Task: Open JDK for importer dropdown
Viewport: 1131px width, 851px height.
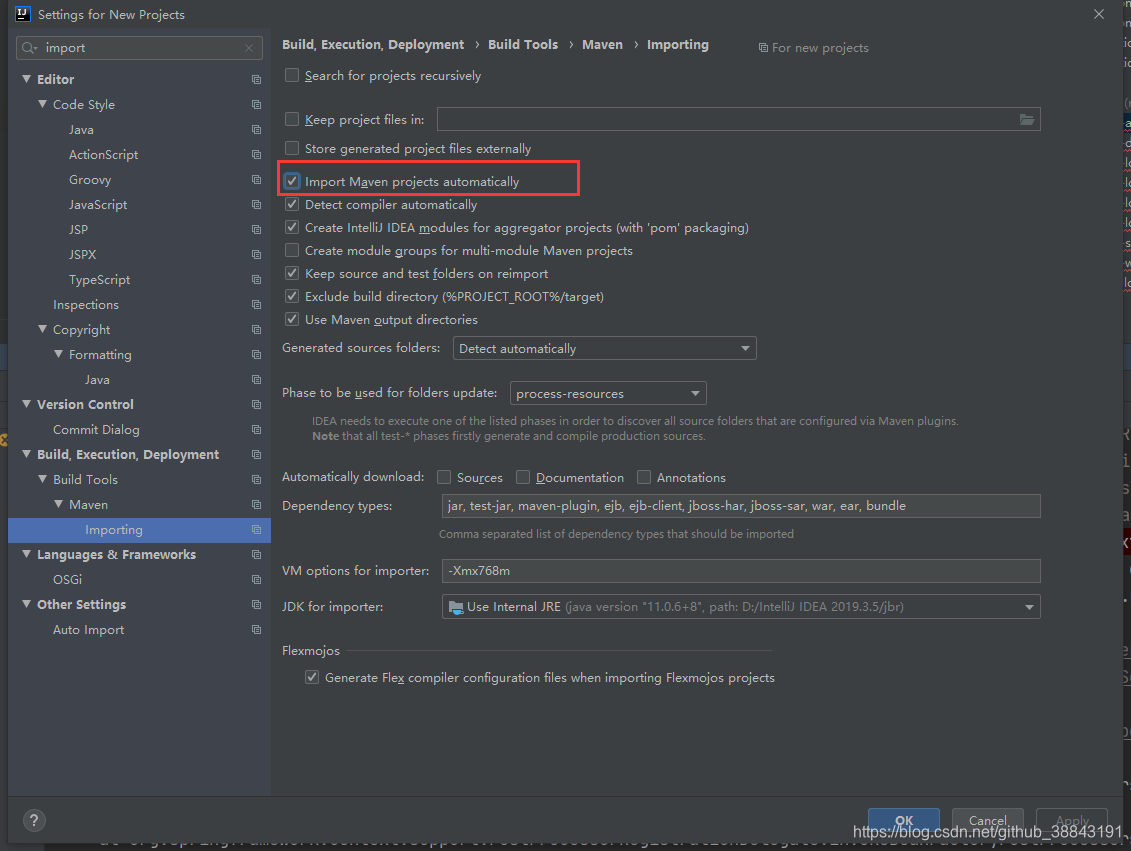Action: click(x=741, y=607)
